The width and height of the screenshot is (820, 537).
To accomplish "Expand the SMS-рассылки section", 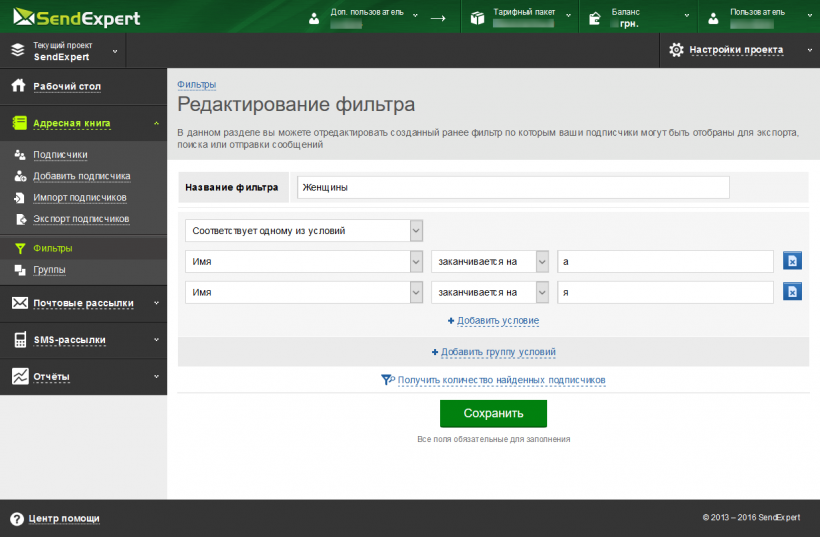I will click(x=156, y=339).
